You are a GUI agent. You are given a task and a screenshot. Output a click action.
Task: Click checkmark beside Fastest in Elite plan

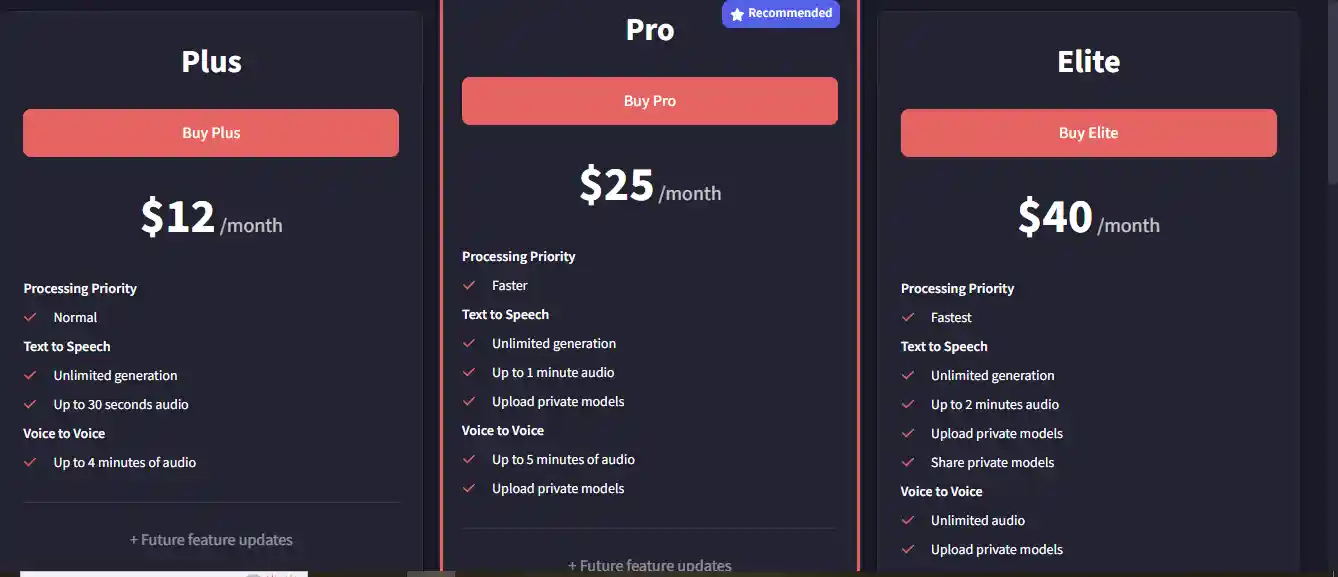pos(907,317)
